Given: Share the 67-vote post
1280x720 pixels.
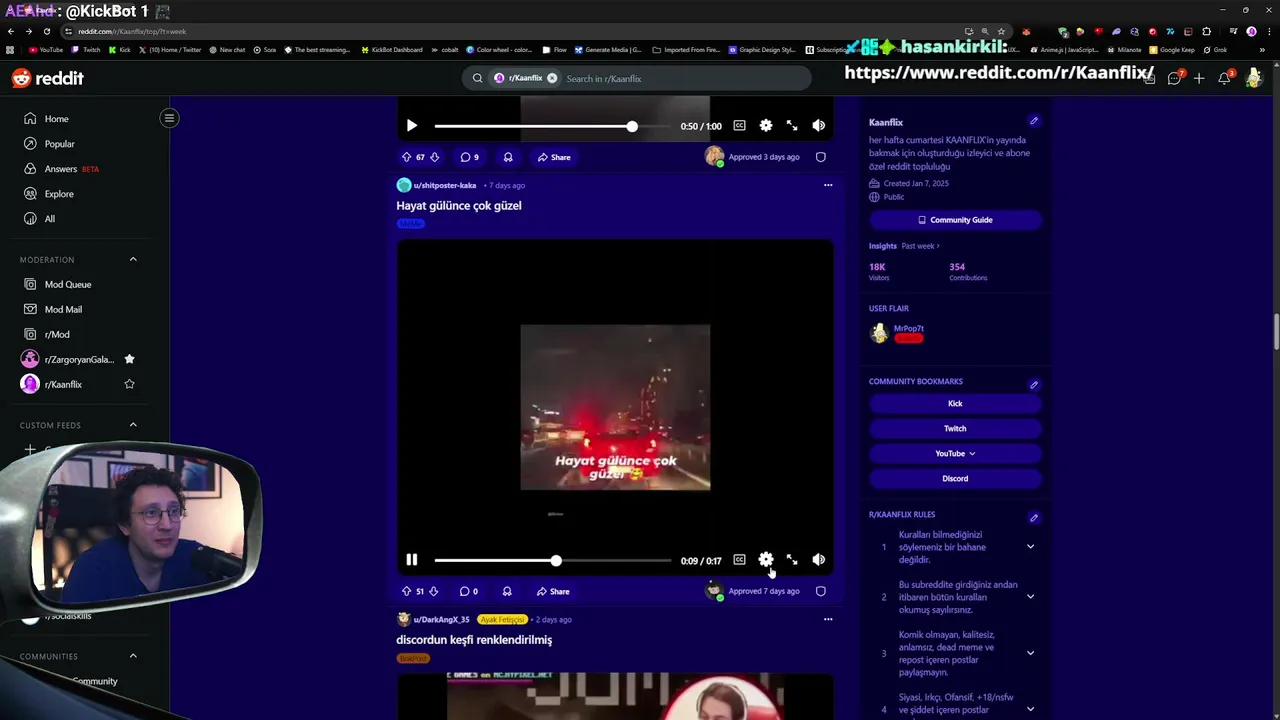Looking at the screenshot, I should tap(554, 157).
